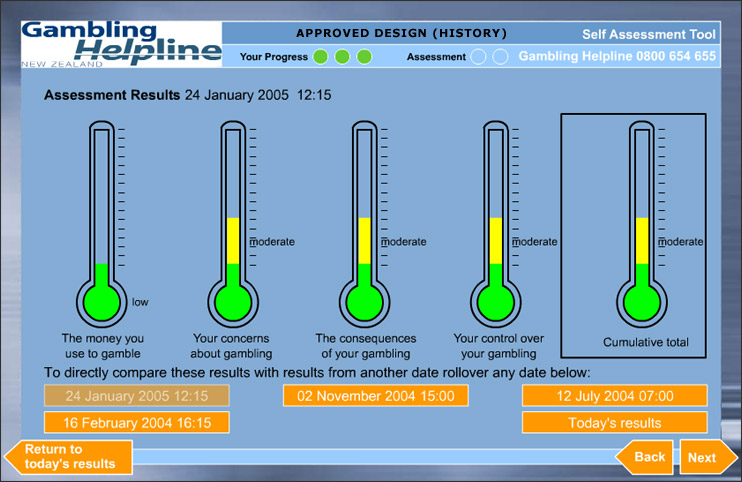Select the 12 July 2004 07:00 date
742x482 pixels.
pyautogui.click(x=614, y=396)
